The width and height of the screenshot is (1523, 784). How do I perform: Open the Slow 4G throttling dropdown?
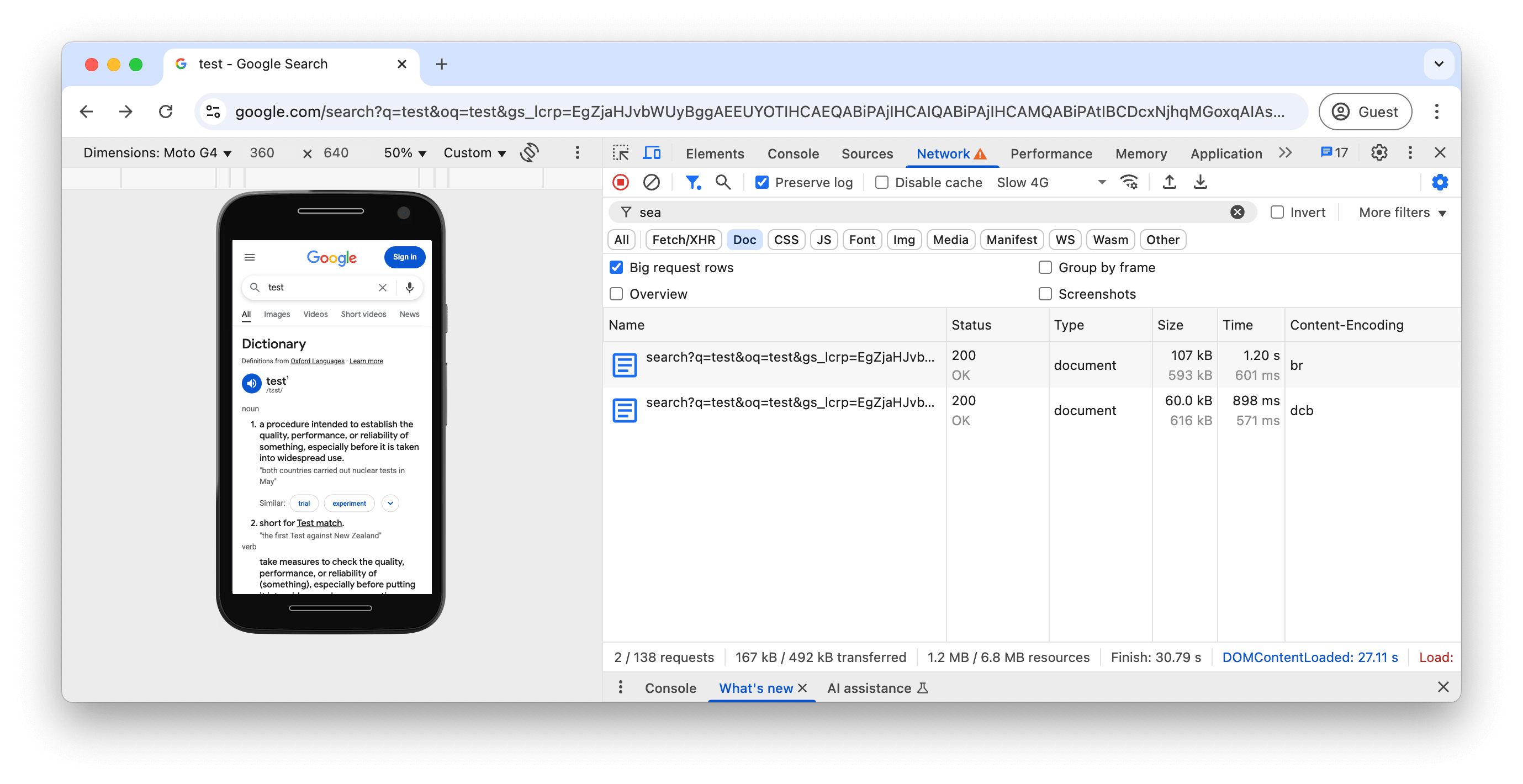[1049, 182]
